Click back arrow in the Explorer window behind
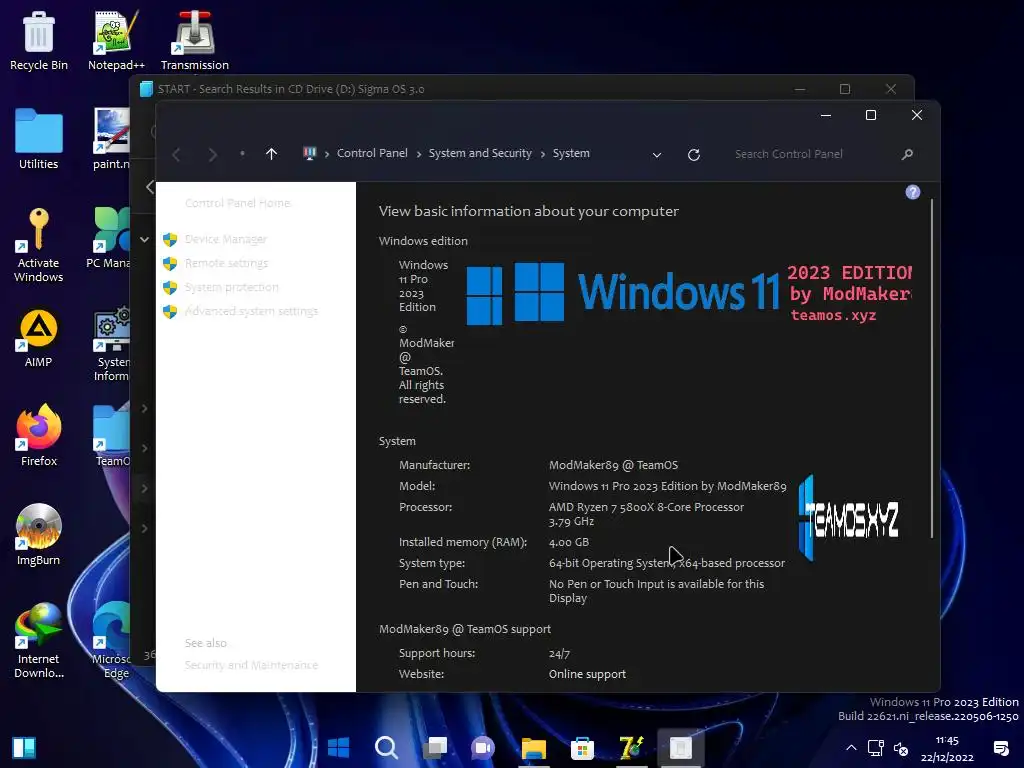The image size is (1024, 768). click(x=150, y=187)
